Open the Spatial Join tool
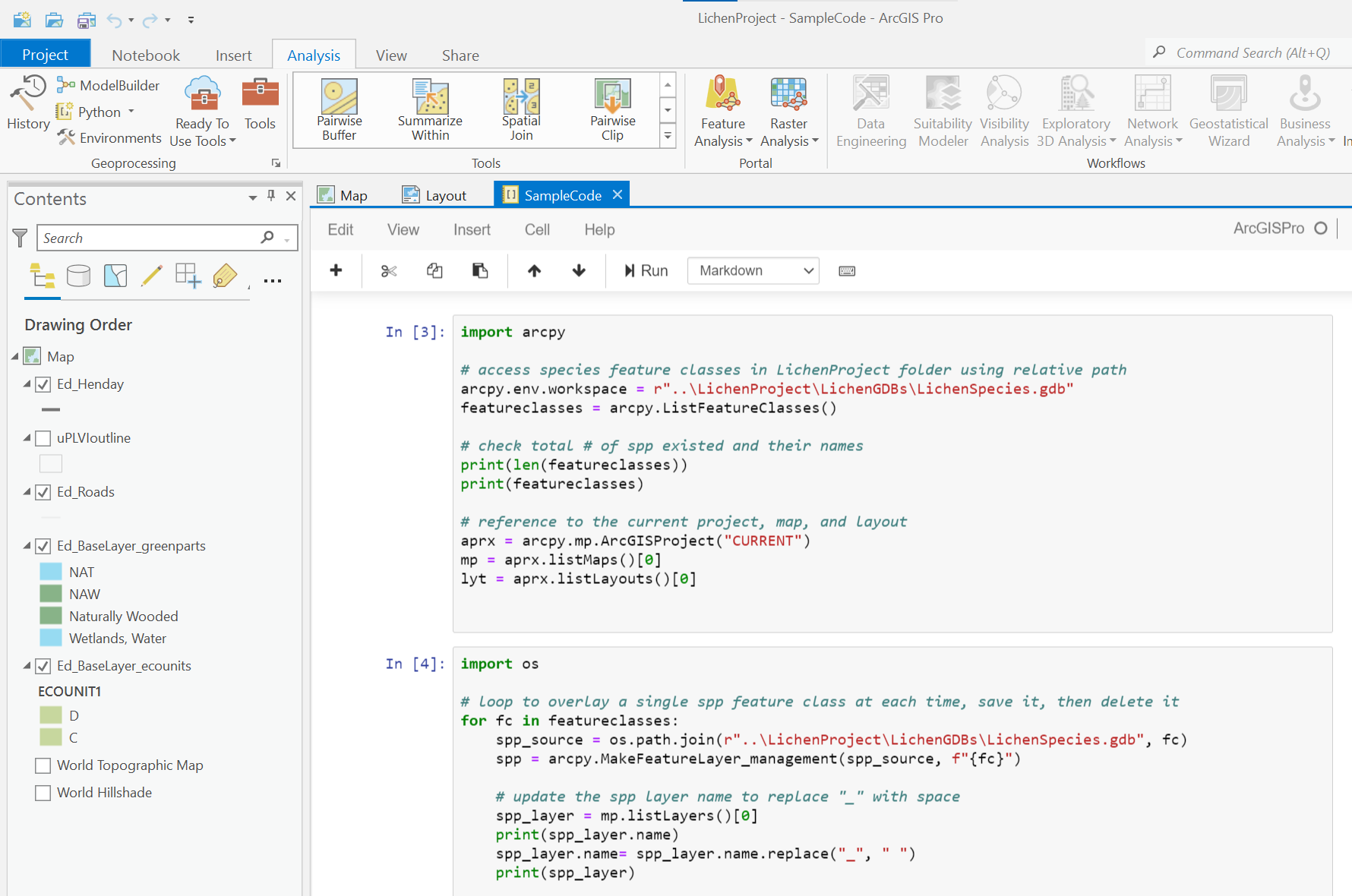This screenshot has height=896, width=1352. (521, 110)
